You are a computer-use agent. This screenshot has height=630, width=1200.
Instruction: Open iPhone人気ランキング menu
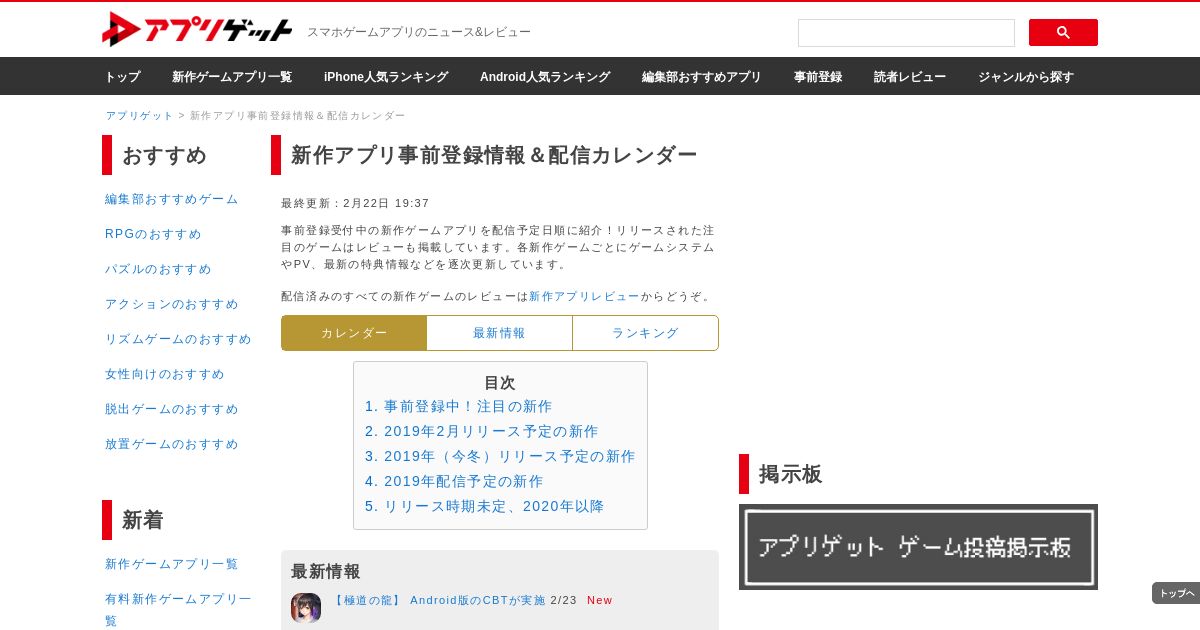coord(386,77)
